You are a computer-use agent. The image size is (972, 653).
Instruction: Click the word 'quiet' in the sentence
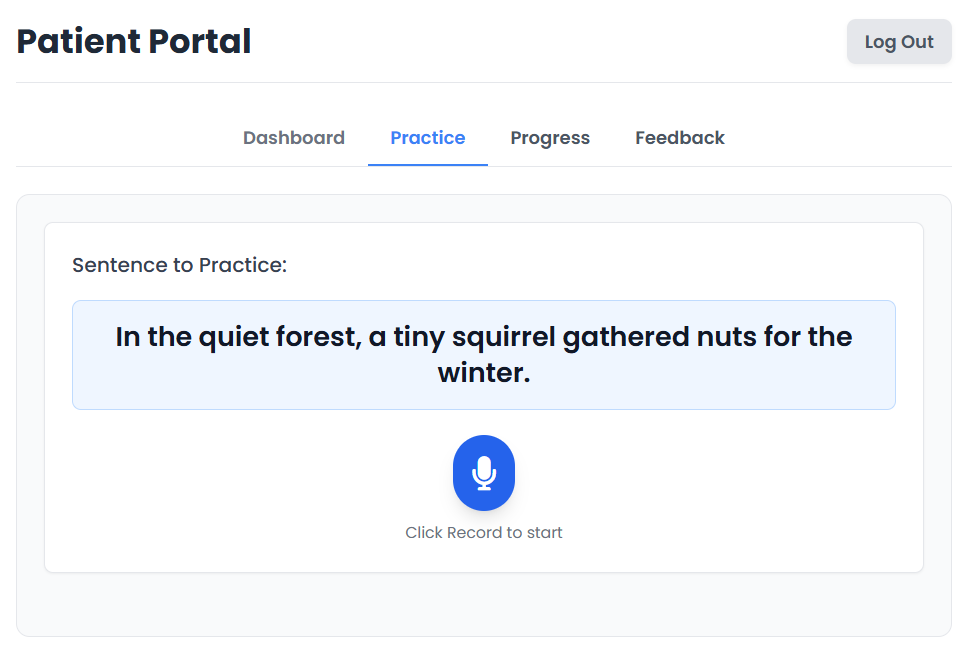[x=234, y=337]
